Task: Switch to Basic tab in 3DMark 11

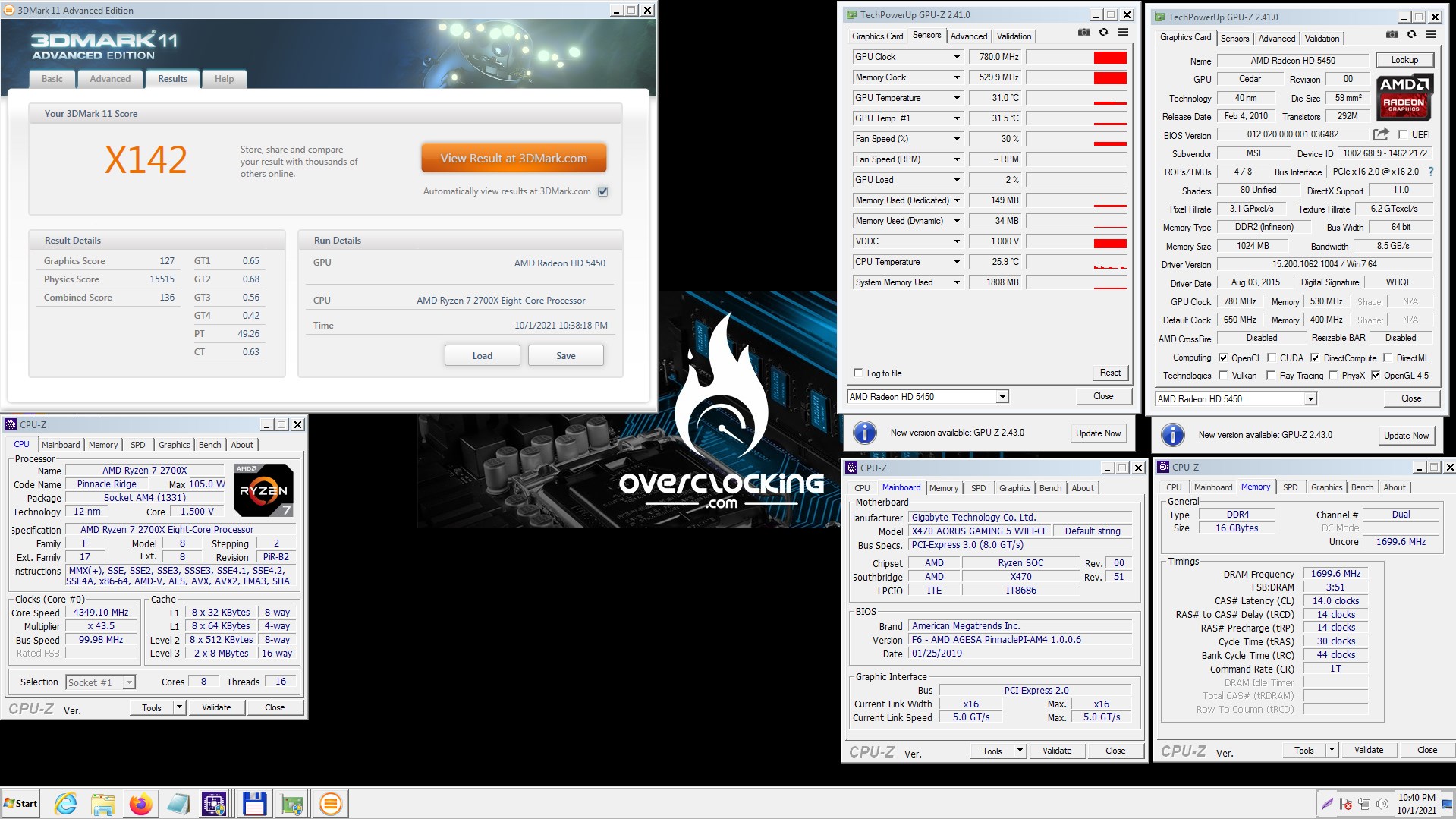Action: point(52,79)
